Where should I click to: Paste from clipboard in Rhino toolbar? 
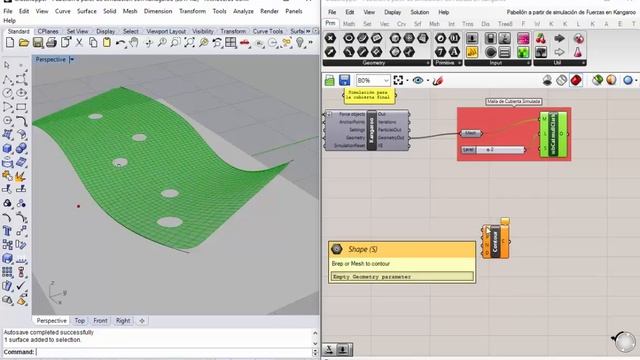pos(107,42)
